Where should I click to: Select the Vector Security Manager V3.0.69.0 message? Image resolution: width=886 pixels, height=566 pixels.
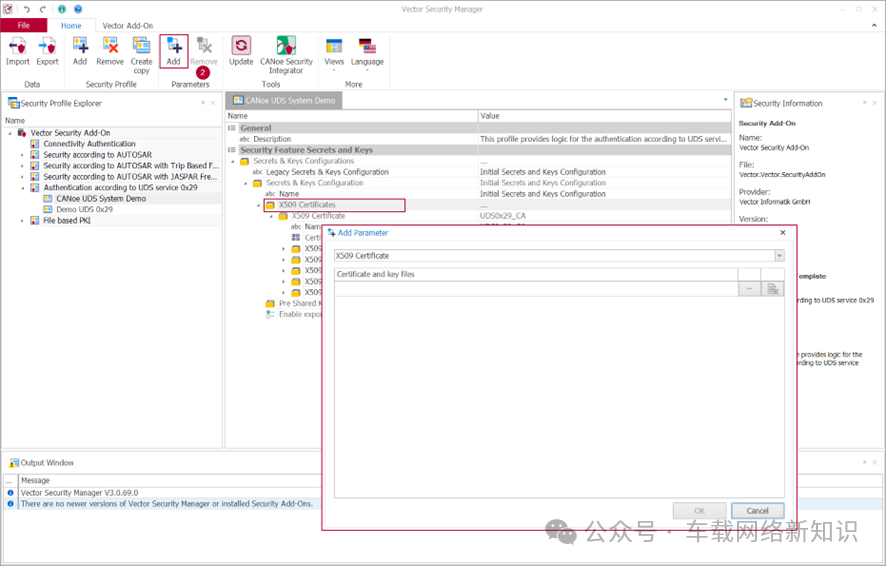pos(80,493)
